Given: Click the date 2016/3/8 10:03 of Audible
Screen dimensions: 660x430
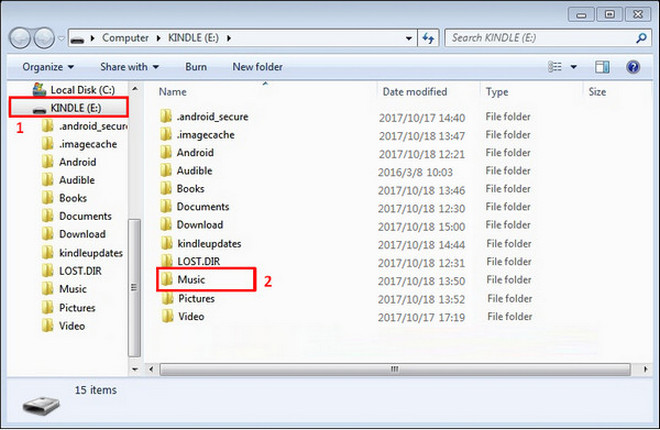Looking at the screenshot, I should [415, 172].
